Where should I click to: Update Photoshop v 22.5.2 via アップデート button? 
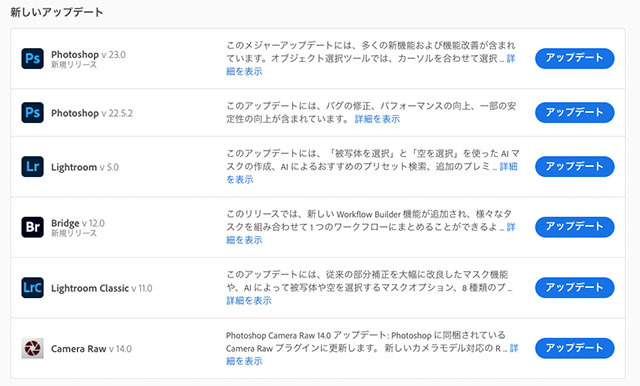coord(575,113)
